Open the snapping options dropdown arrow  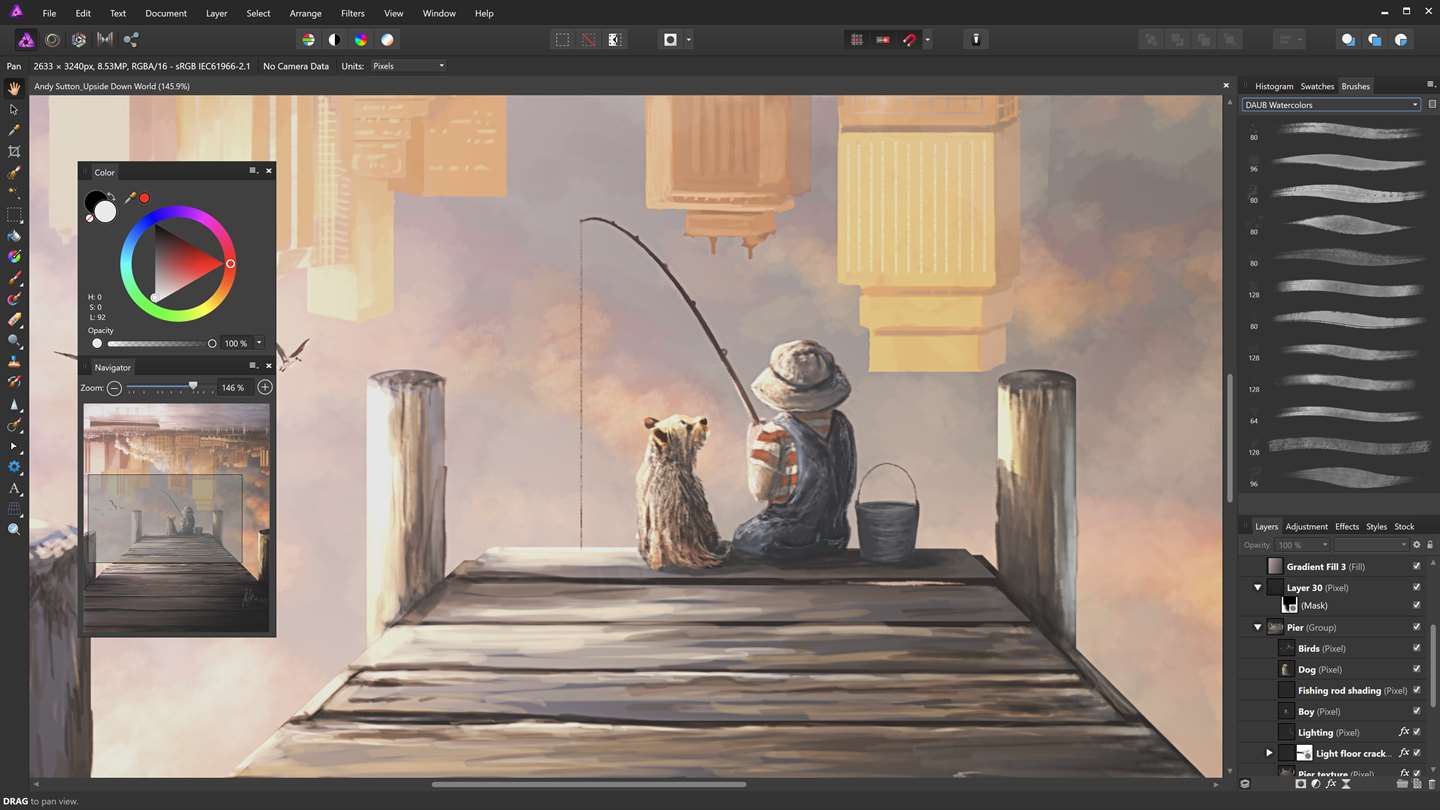[x=927, y=40]
